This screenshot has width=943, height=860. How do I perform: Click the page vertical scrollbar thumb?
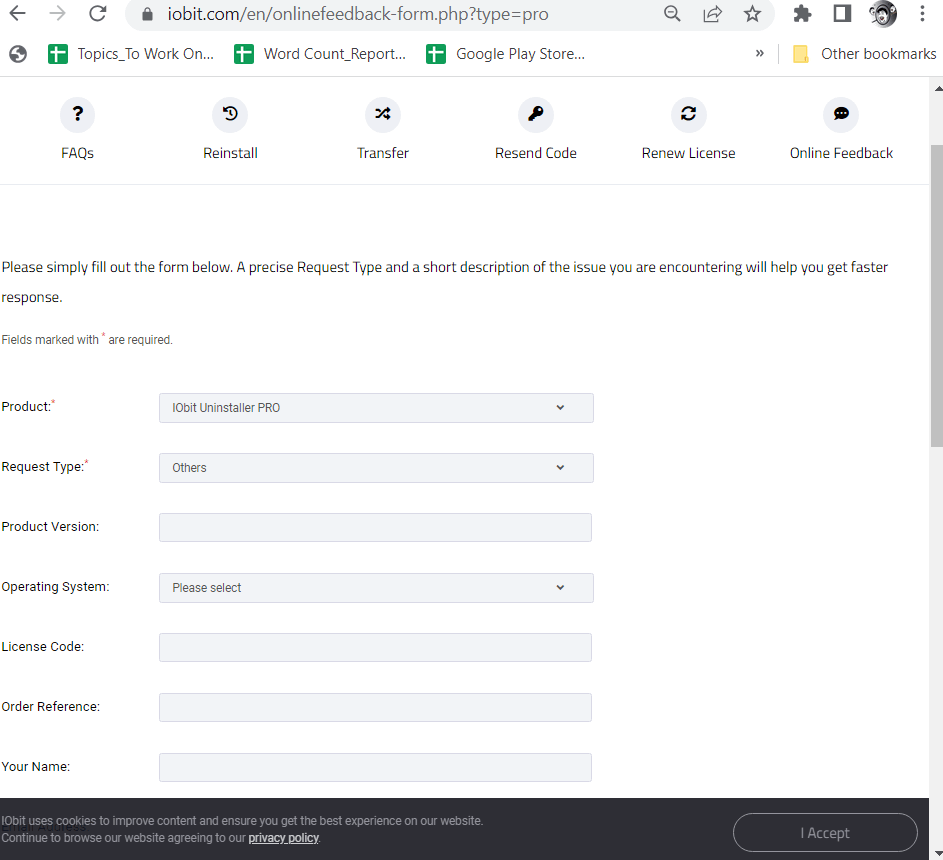[936, 296]
